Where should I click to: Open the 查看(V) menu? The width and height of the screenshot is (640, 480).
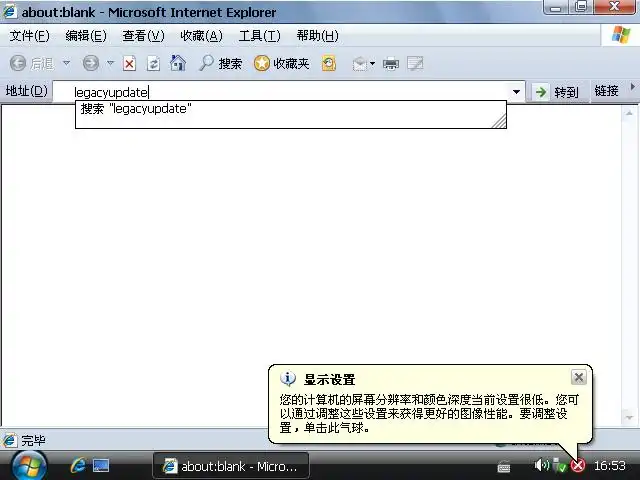[143, 36]
